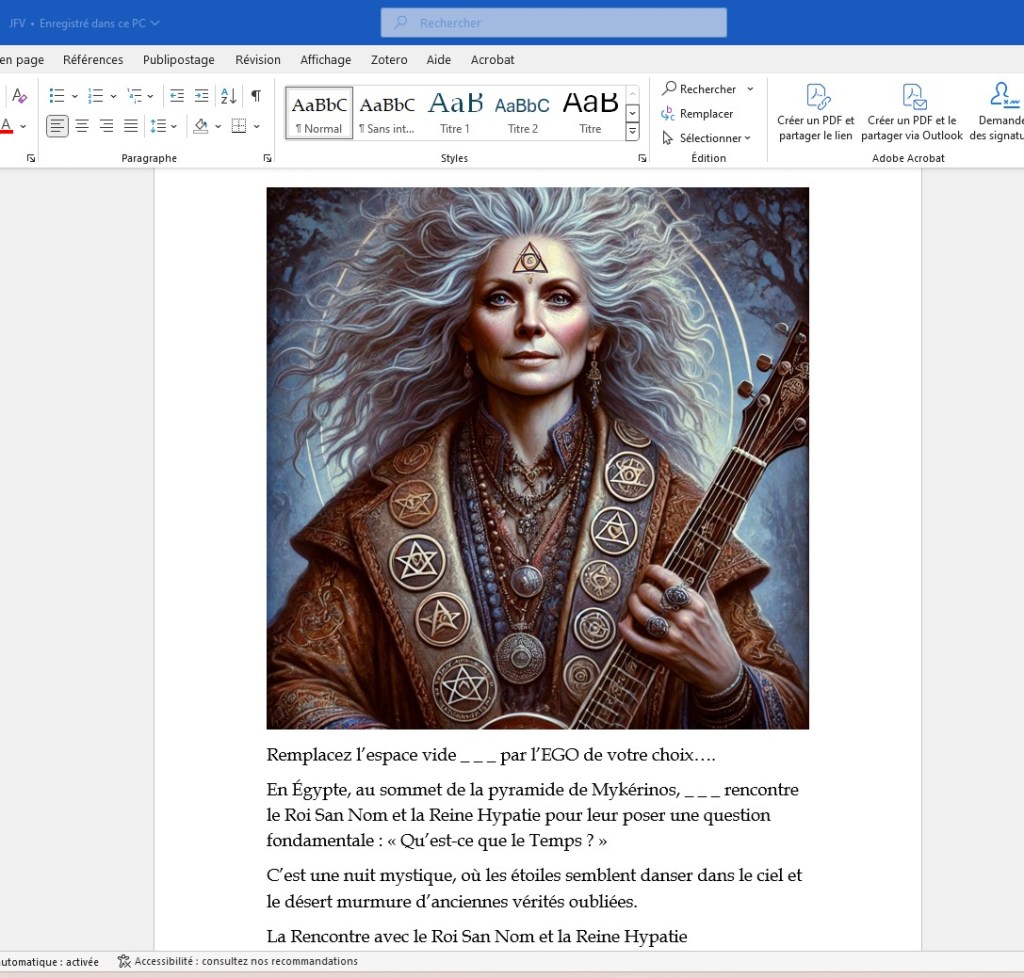Click in the Rechercher search box
This screenshot has width=1024, height=978.
[x=553, y=22]
